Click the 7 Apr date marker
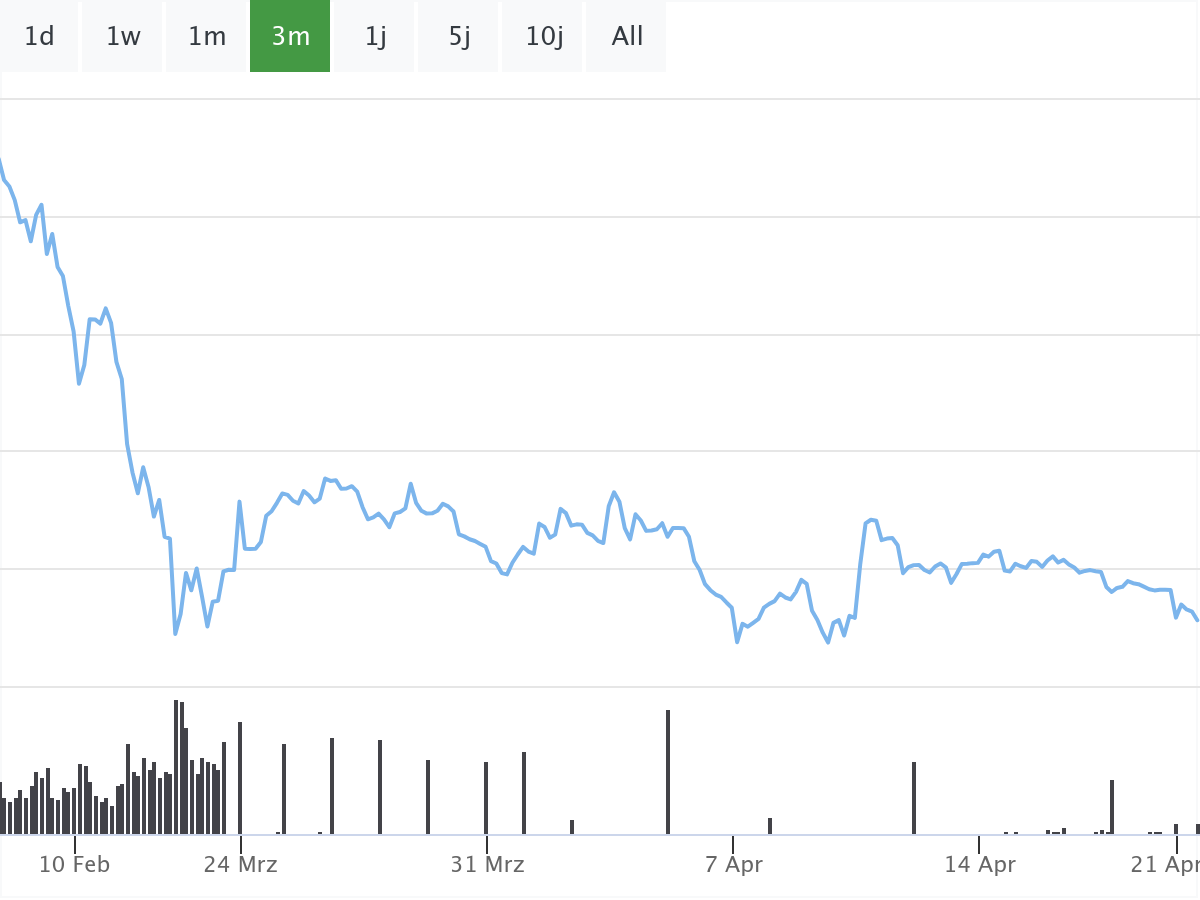The image size is (1200, 900). [733, 865]
